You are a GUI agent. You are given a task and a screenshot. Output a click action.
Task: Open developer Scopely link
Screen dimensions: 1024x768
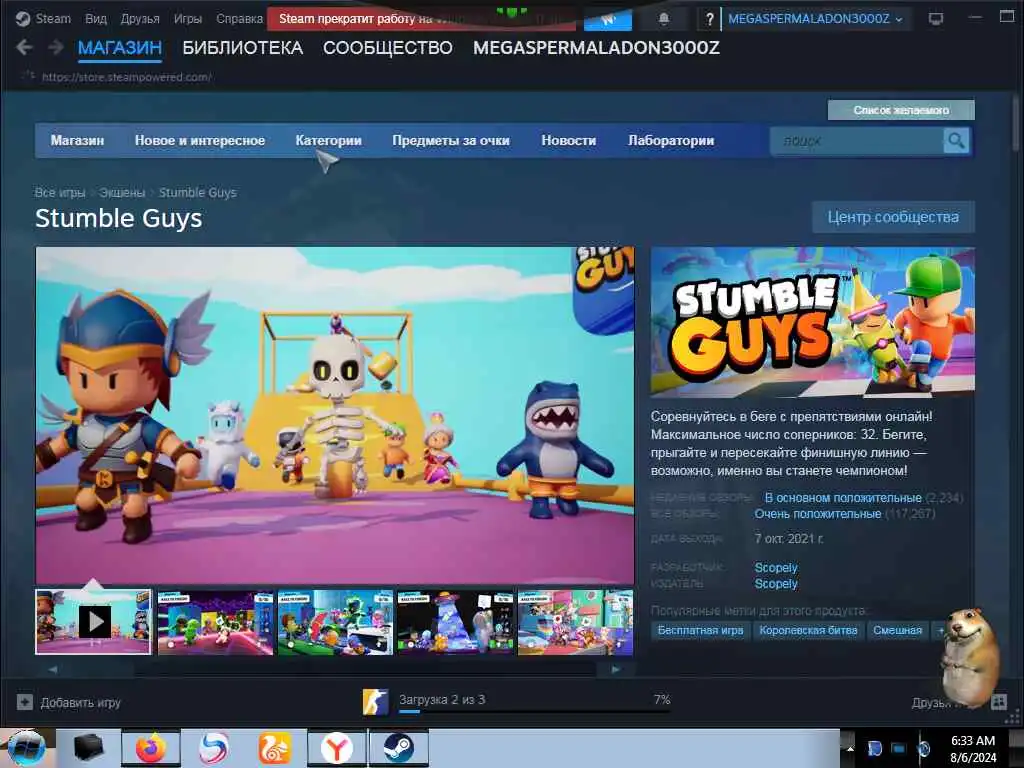coord(776,568)
